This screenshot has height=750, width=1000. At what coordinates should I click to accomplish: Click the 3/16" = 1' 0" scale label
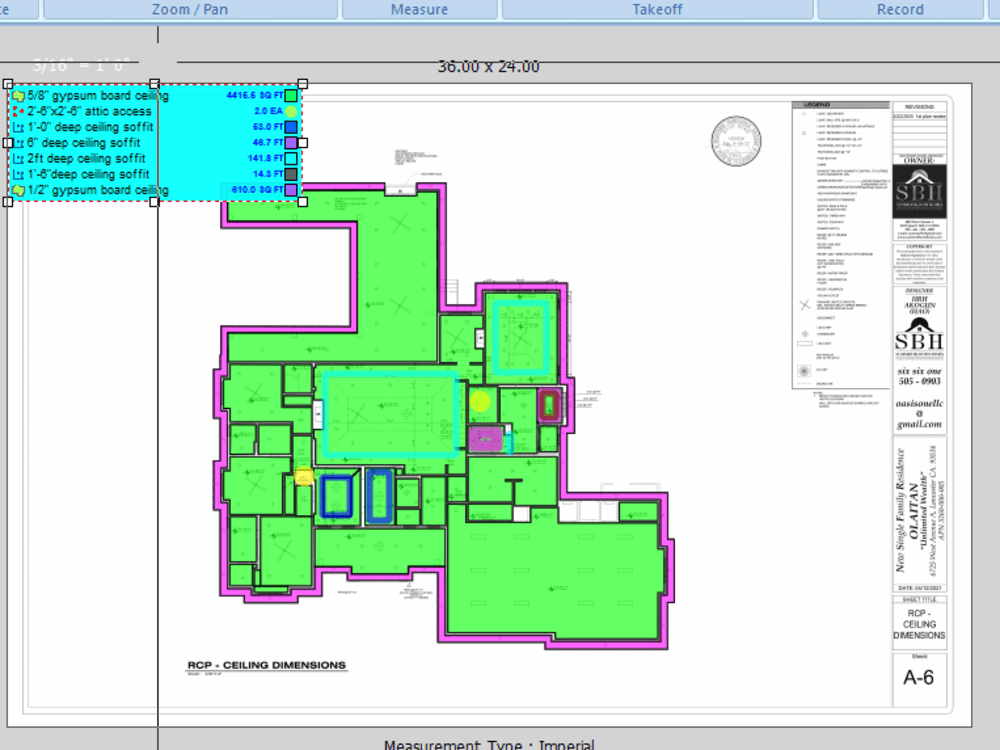[x=81, y=65]
